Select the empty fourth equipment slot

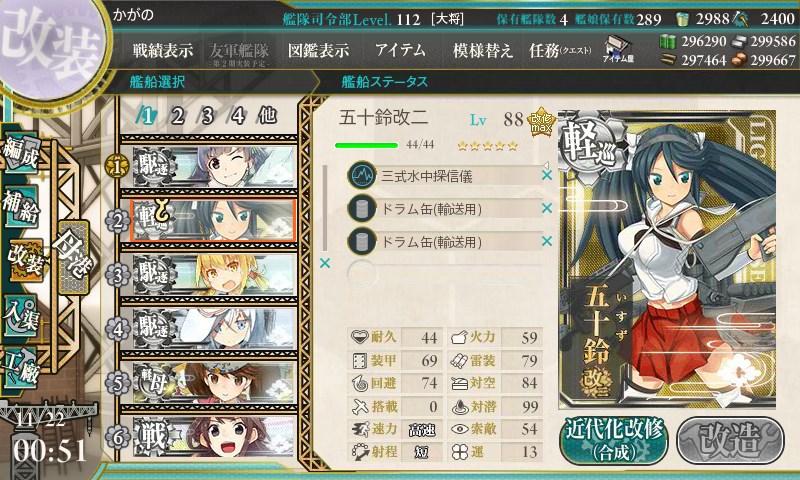point(444,274)
